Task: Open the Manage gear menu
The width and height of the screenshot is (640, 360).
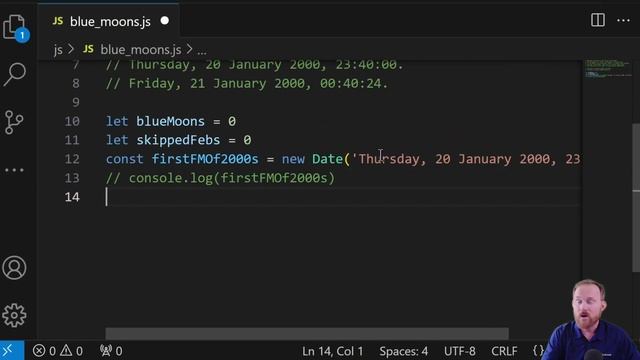Action: click(x=14, y=315)
